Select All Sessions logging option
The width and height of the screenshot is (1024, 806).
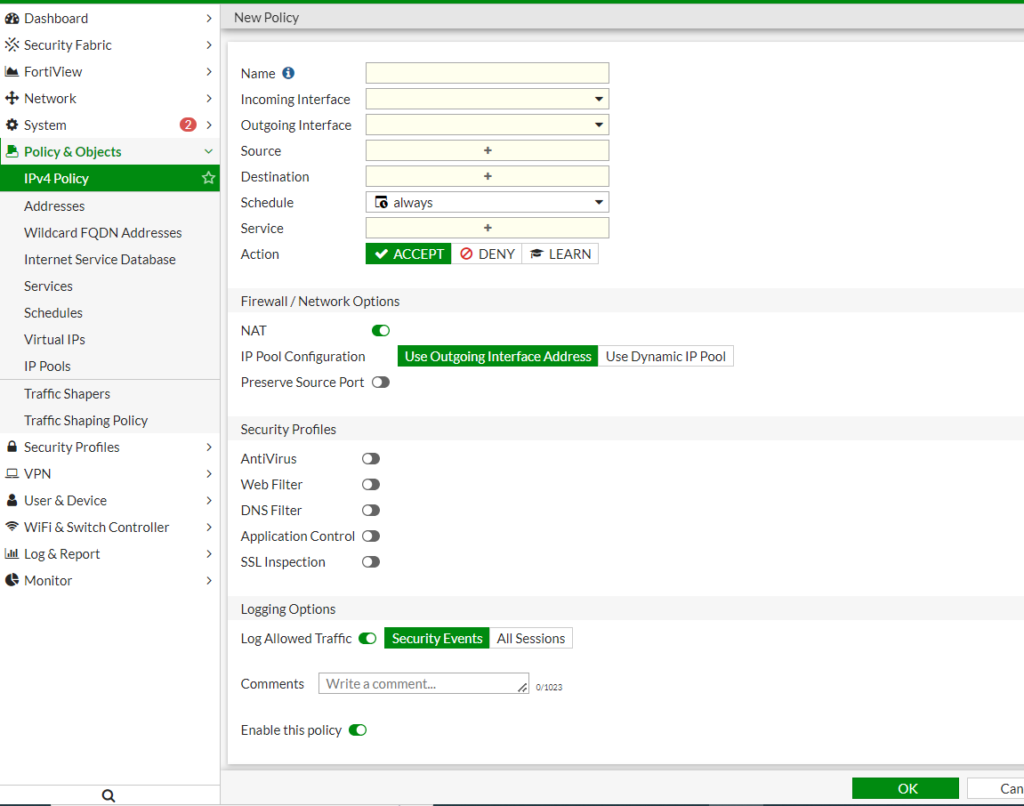coord(531,638)
